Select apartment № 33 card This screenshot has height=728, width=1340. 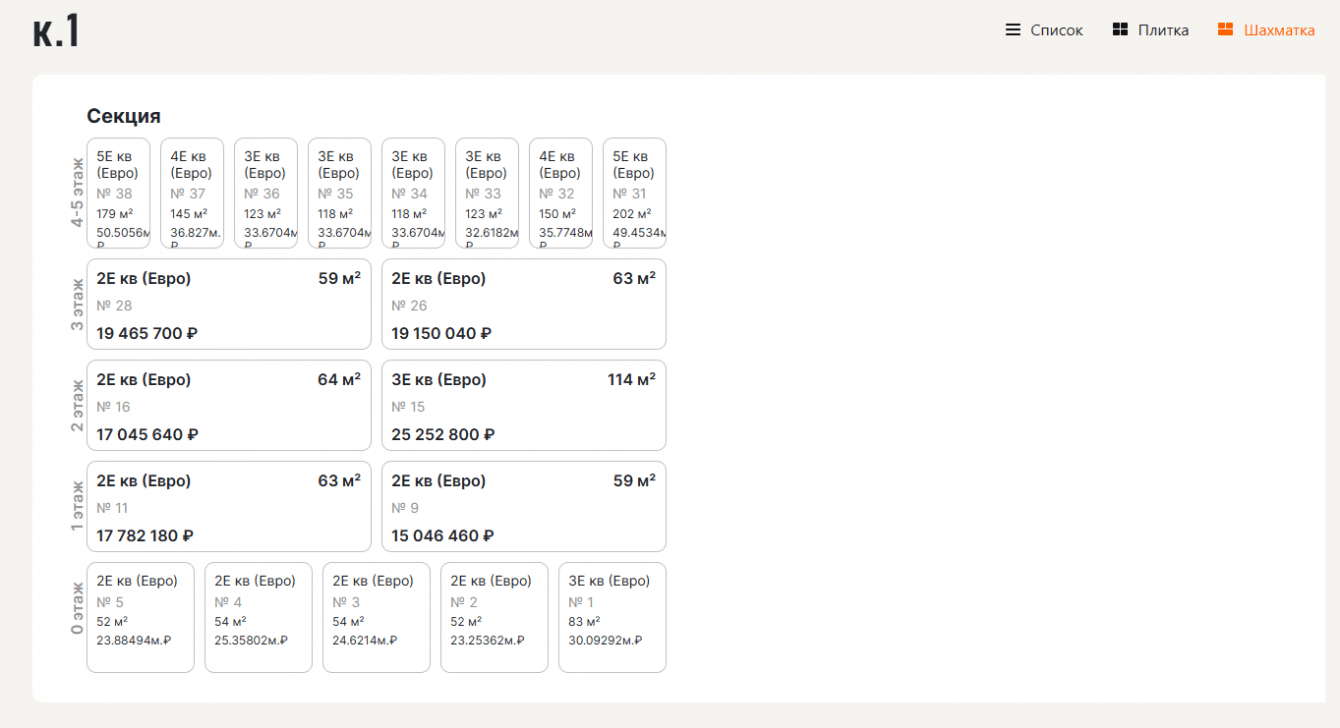click(x=487, y=193)
